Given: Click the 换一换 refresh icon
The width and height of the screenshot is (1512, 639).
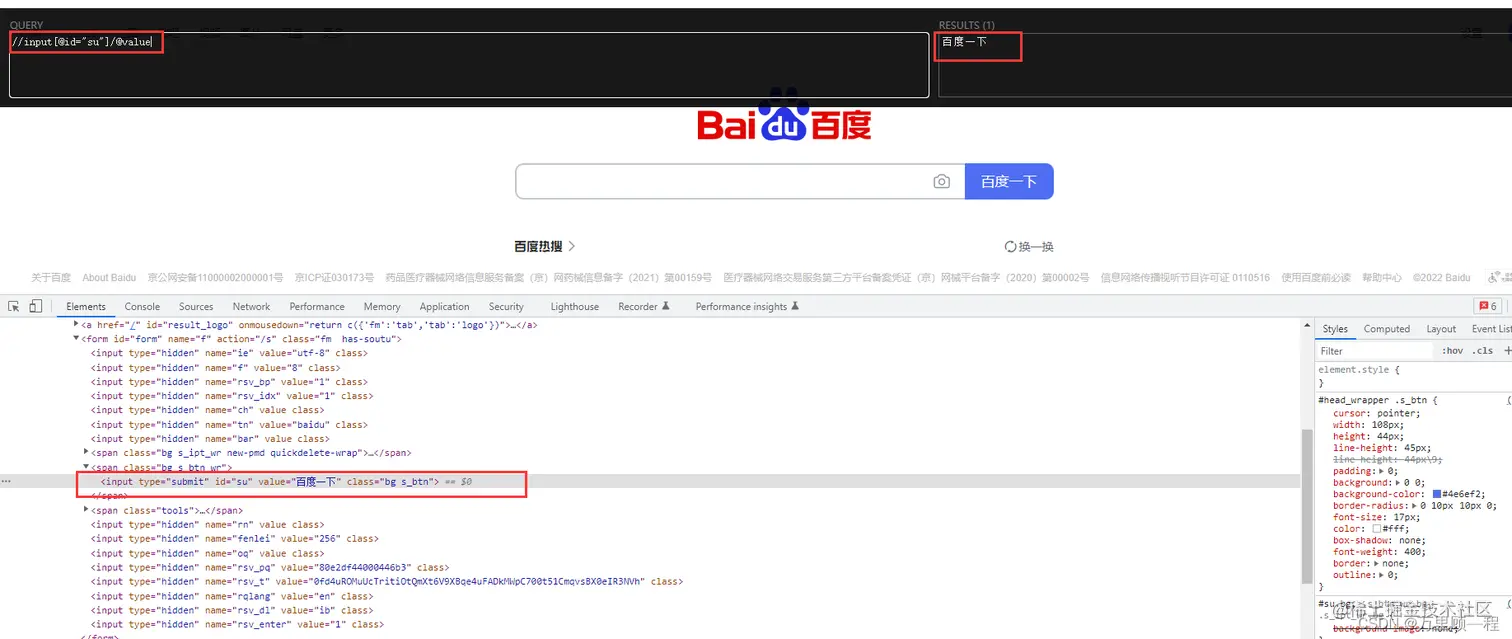Looking at the screenshot, I should (1012, 246).
